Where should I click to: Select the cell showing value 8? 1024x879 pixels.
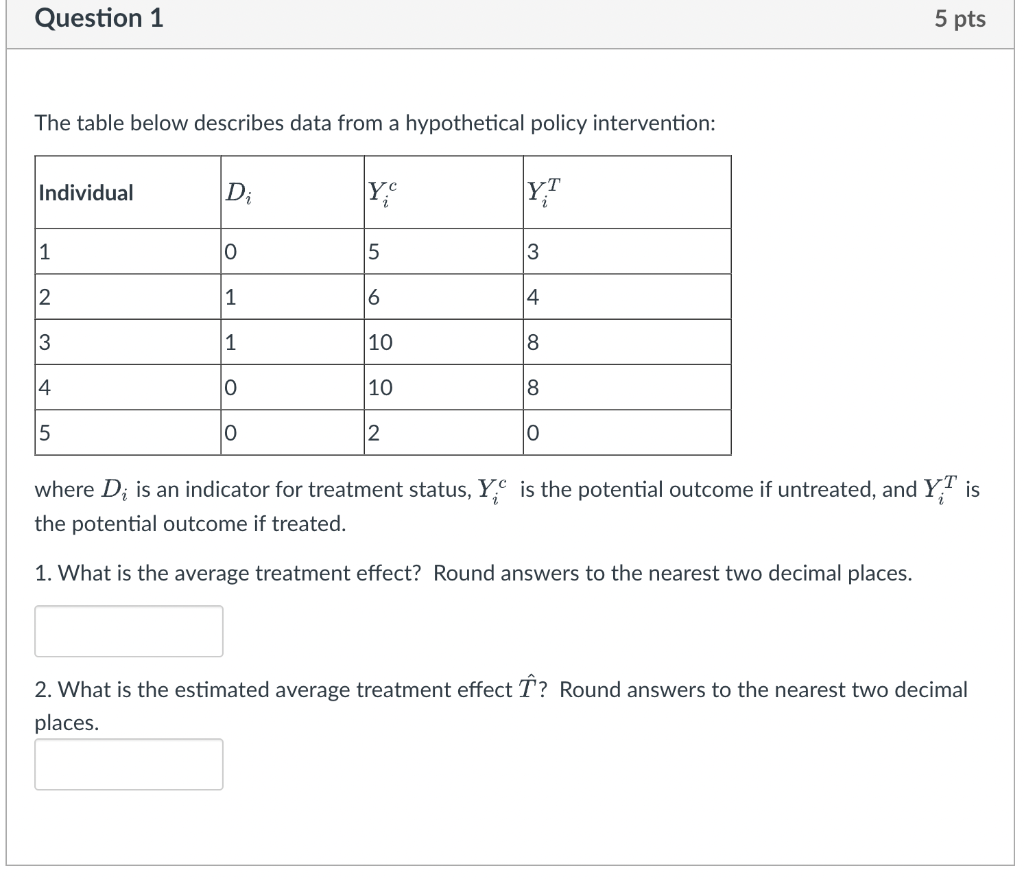pos(533,341)
